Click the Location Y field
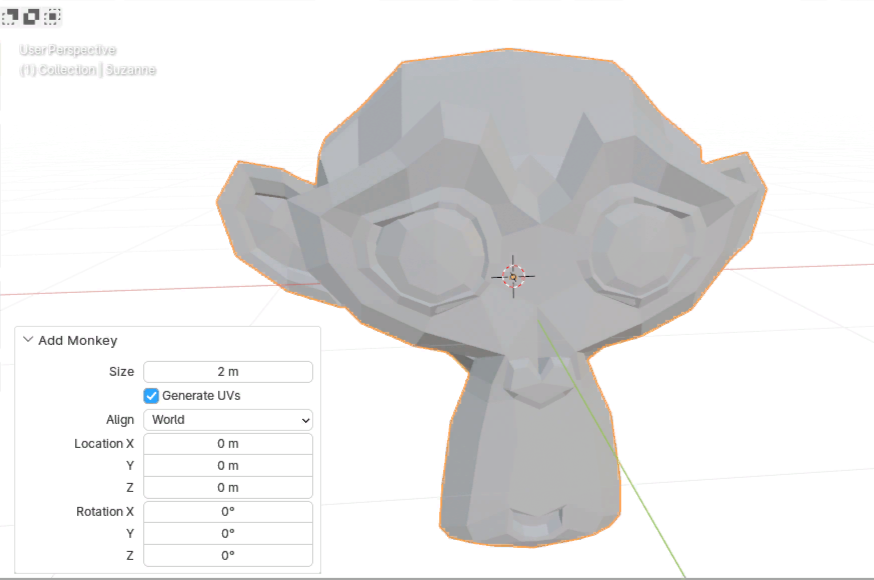The height and width of the screenshot is (580, 874). click(x=228, y=465)
